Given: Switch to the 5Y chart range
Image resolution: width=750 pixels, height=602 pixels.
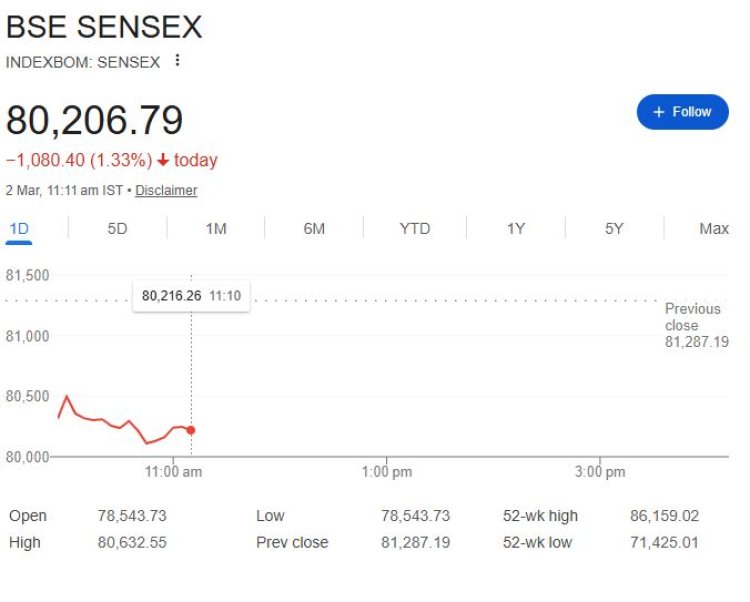Looking at the screenshot, I should [614, 229].
